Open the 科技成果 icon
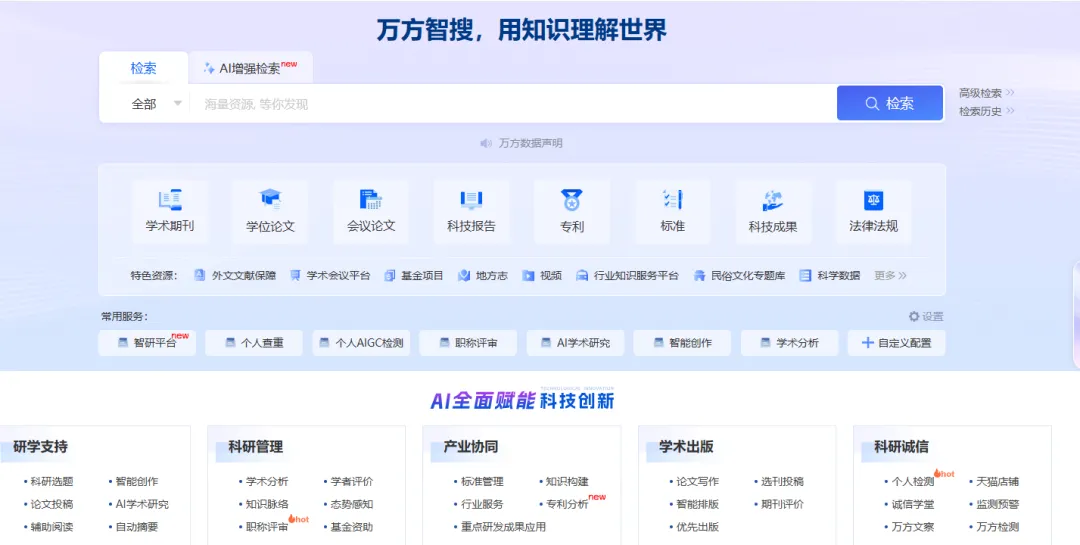Image resolution: width=1080 pixels, height=545 pixels. tap(773, 200)
